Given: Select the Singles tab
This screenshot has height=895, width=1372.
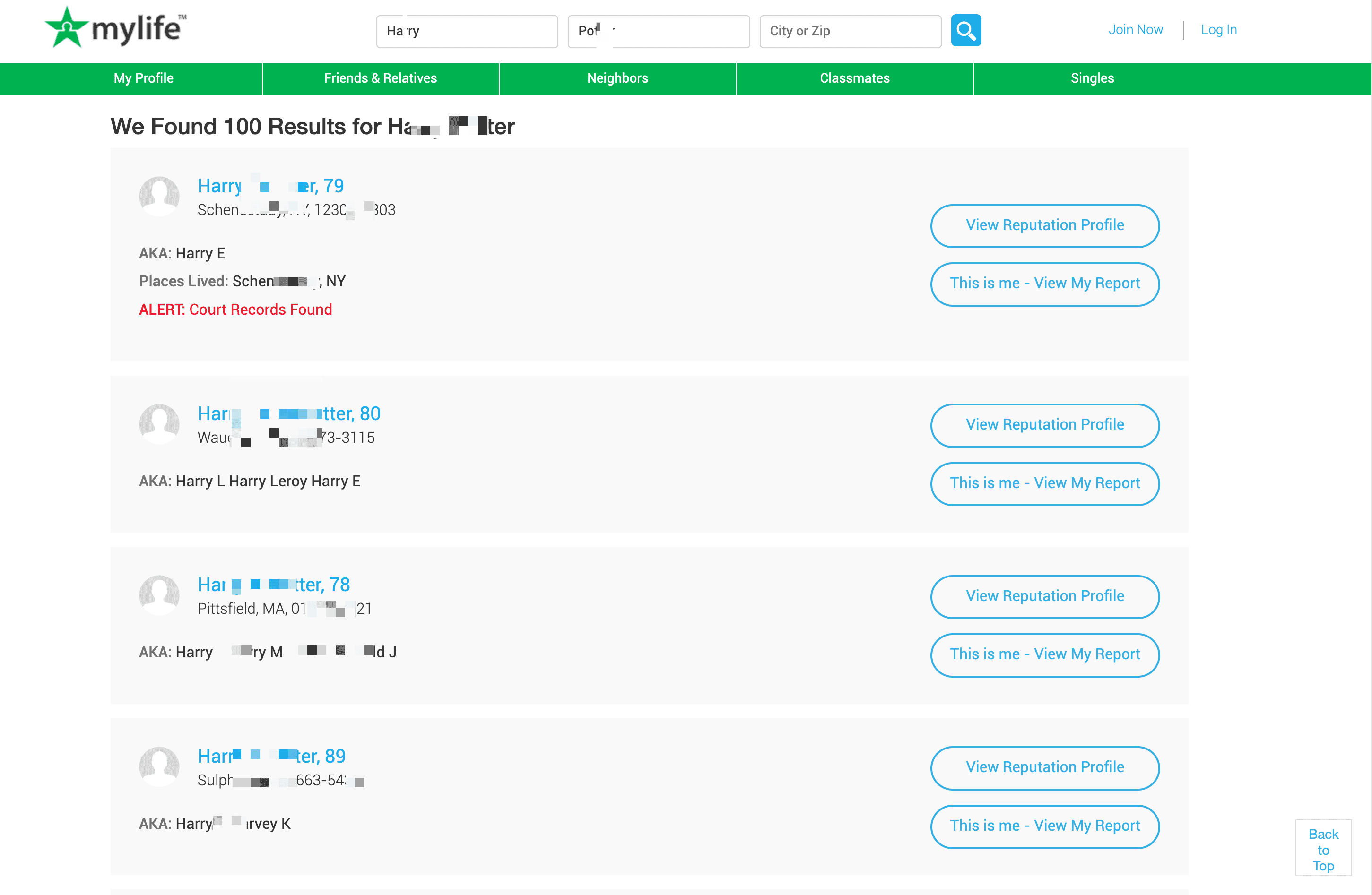Looking at the screenshot, I should click(x=1092, y=78).
